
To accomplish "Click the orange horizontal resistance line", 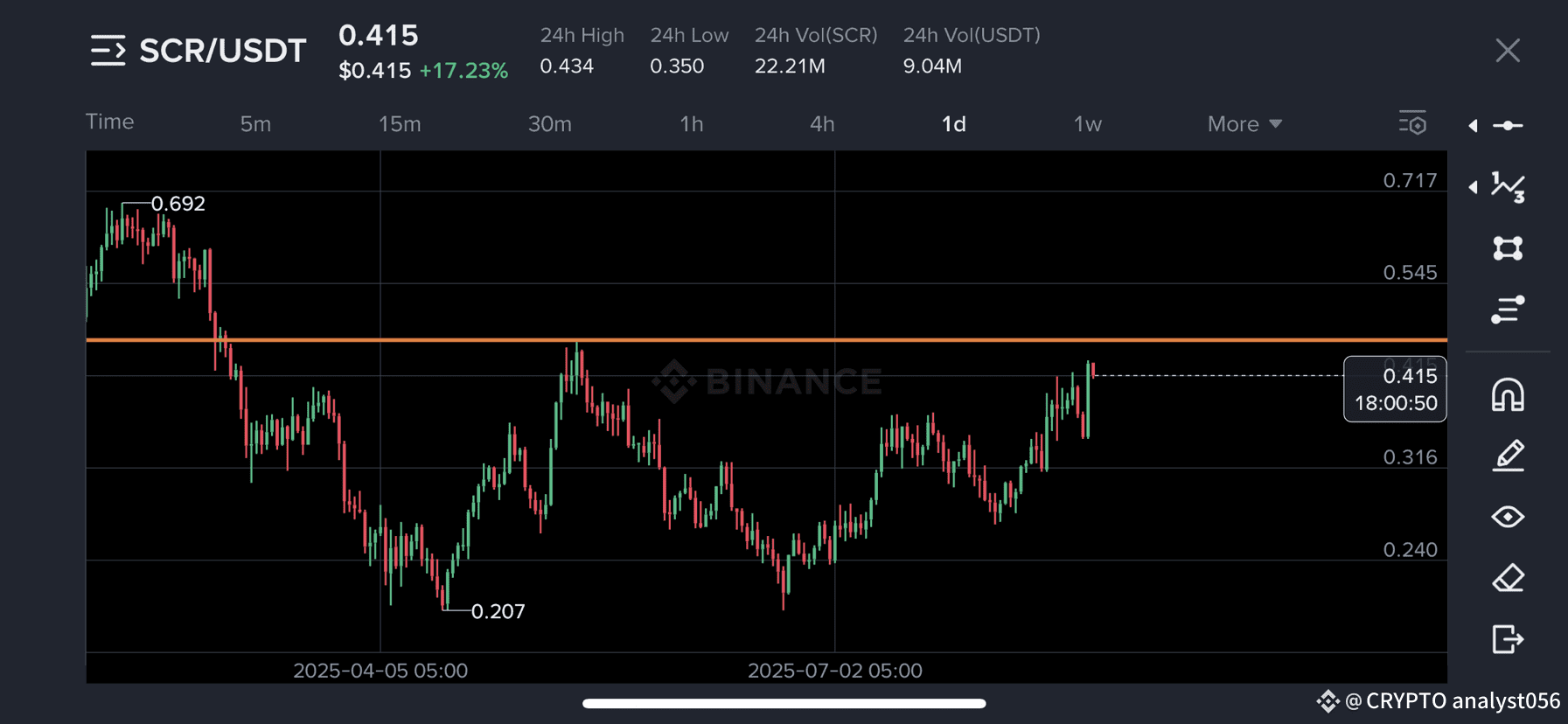I will pos(766,339).
